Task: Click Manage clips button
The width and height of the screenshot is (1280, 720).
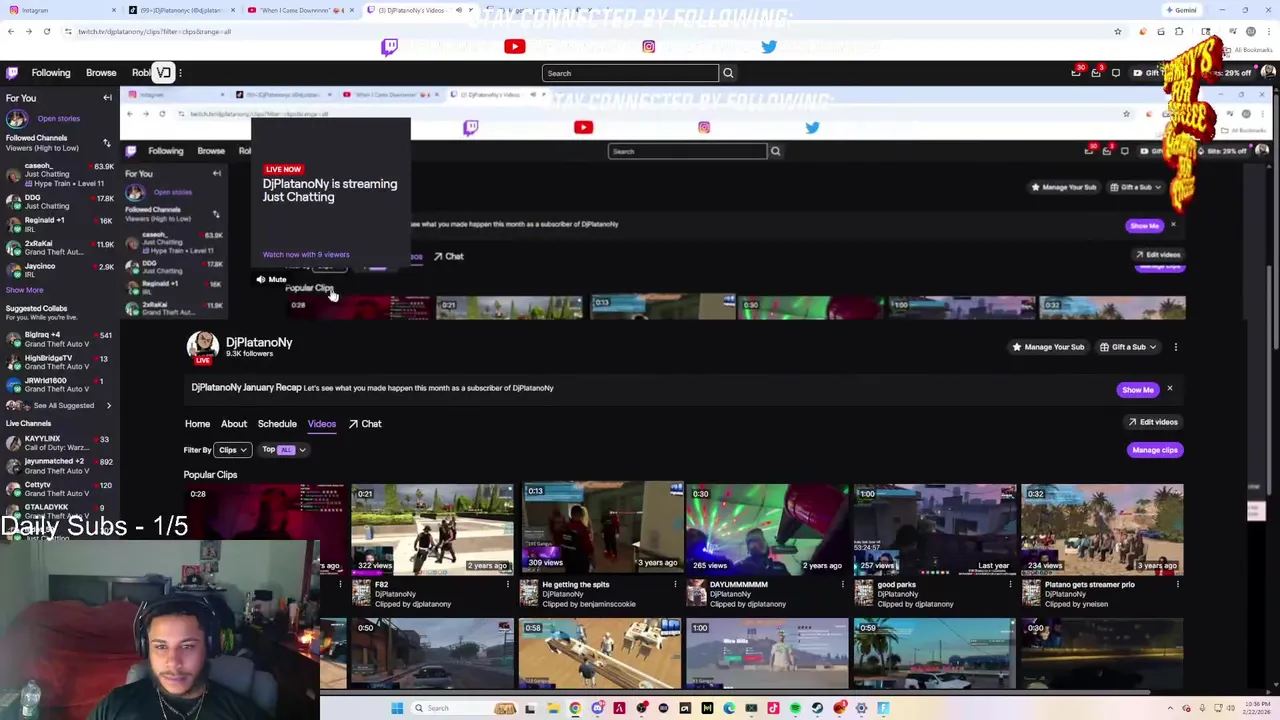Action: pyautogui.click(x=1155, y=450)
